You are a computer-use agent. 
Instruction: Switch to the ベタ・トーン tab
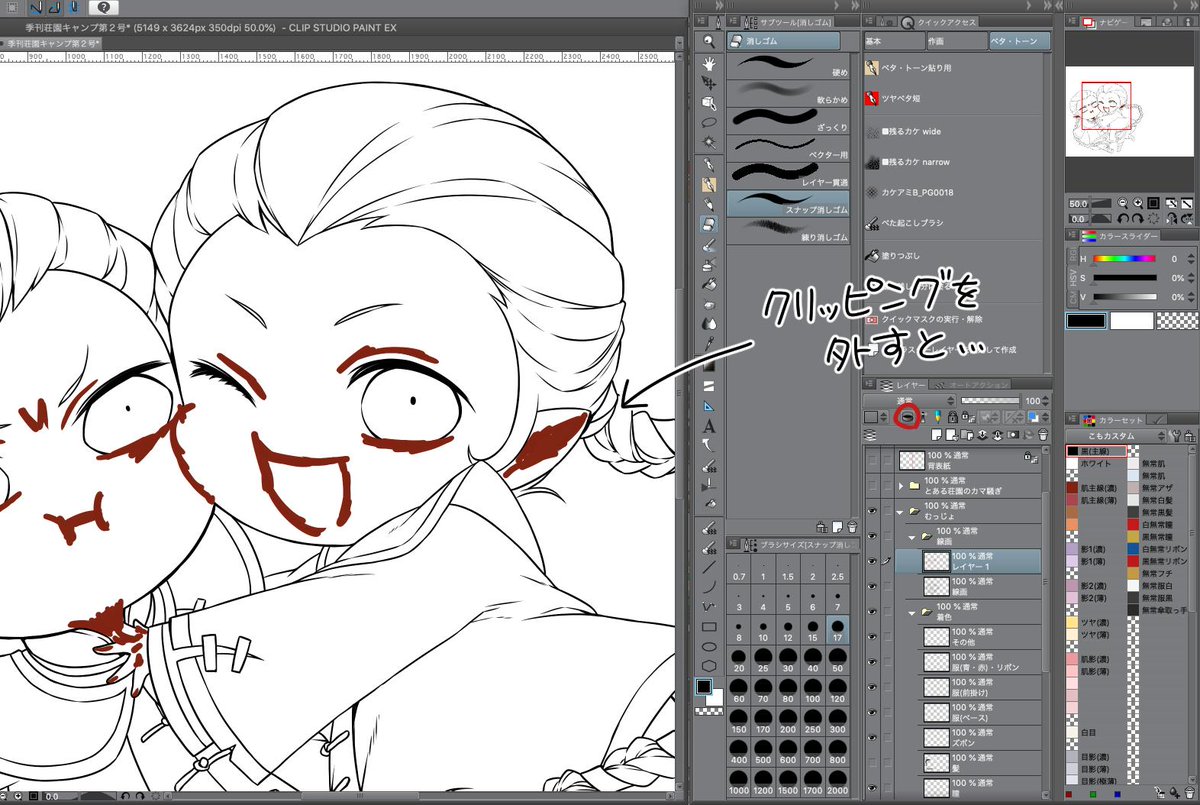1019,41
